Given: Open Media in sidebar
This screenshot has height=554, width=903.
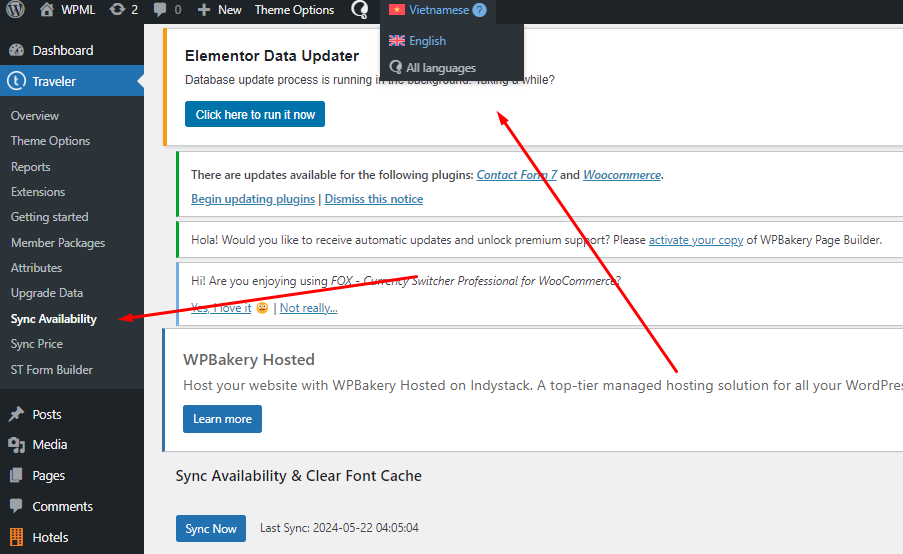Looking at the screenshot, I should [x=50, y=445].
